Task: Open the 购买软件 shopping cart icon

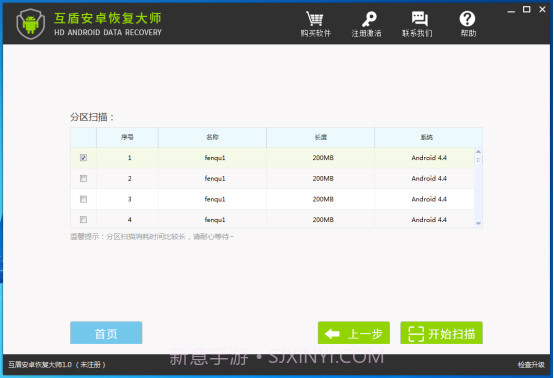Action: [x=314, y=19]
